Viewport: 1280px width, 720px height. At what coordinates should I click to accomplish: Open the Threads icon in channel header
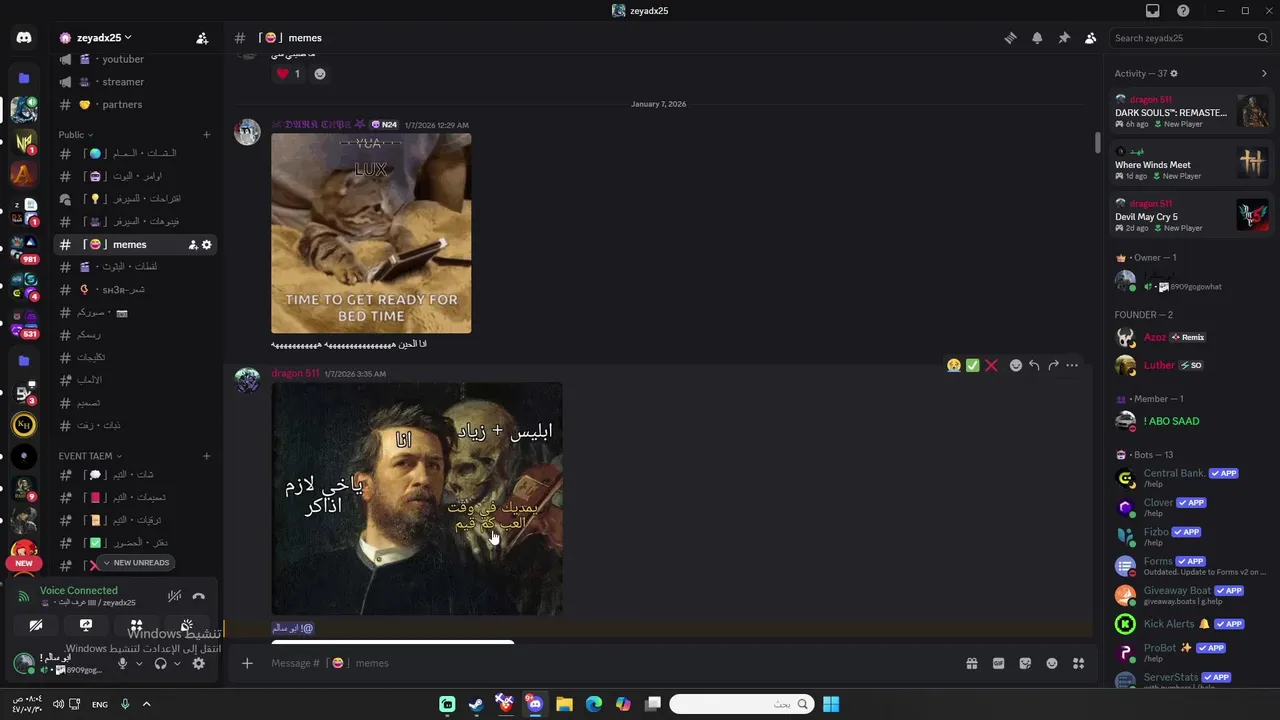(1010, 38)
